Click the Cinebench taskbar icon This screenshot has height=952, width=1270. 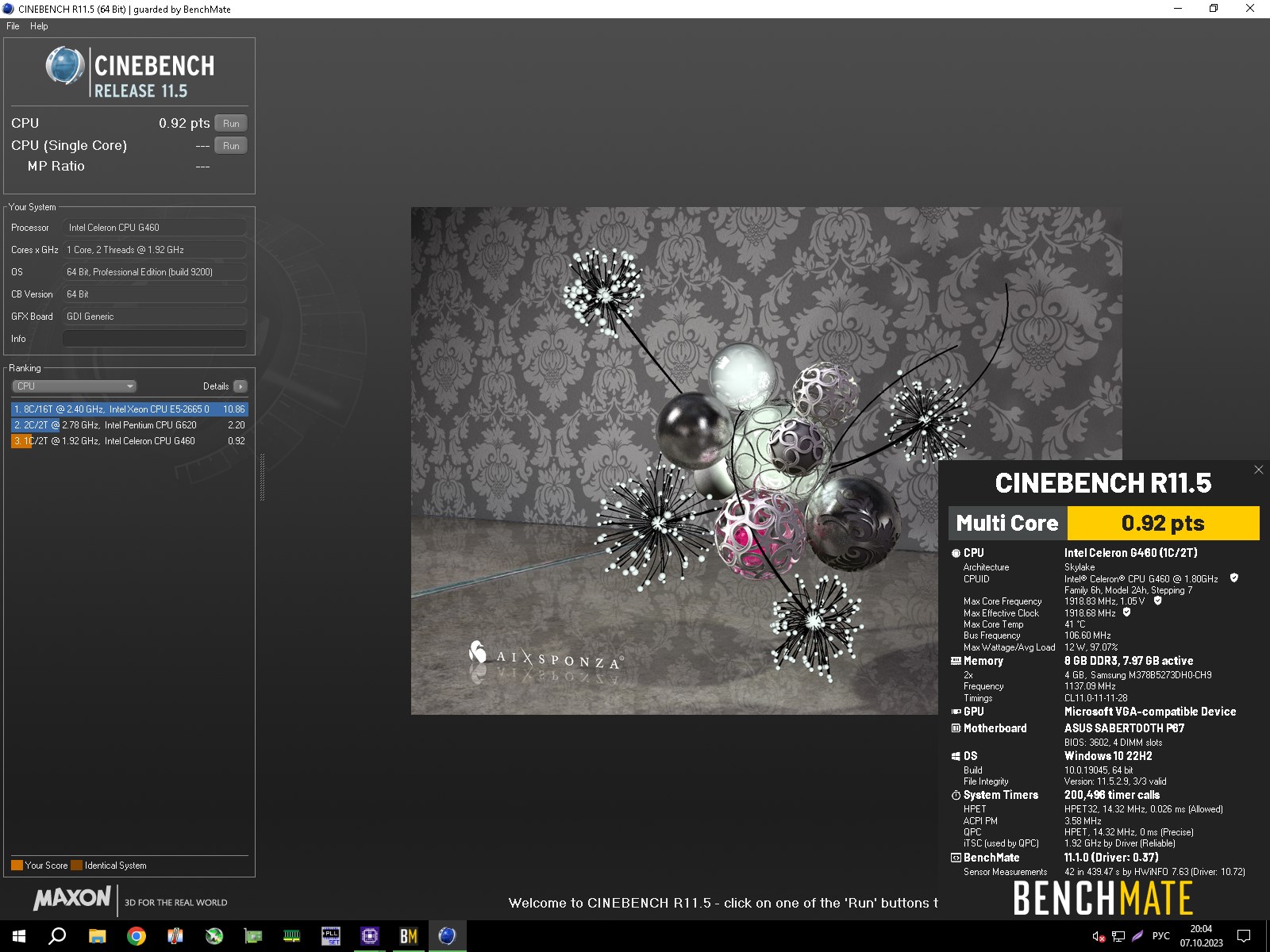[447, 936]
